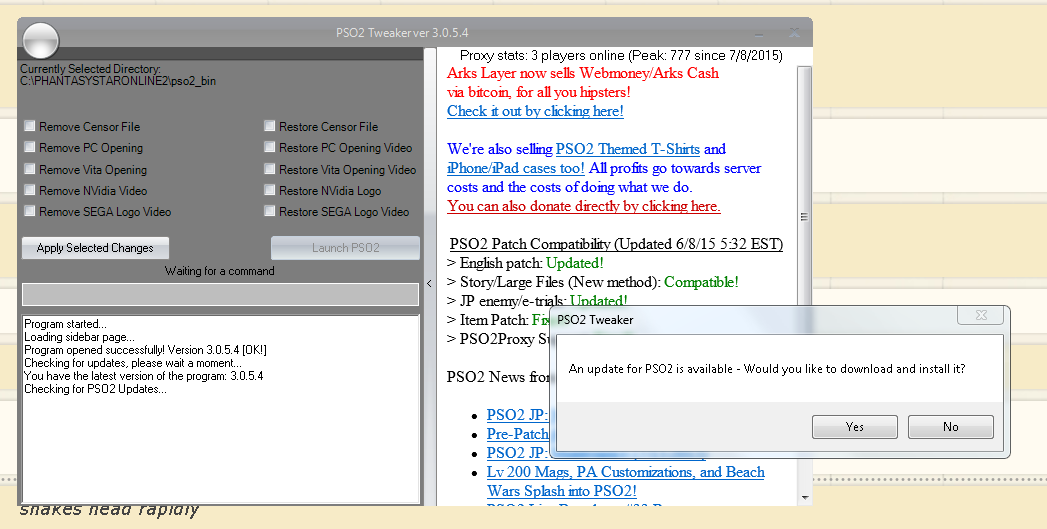Toggle Remove NVidia Video checkbox
1047x529 pixels.
click(x=29, y=190)
